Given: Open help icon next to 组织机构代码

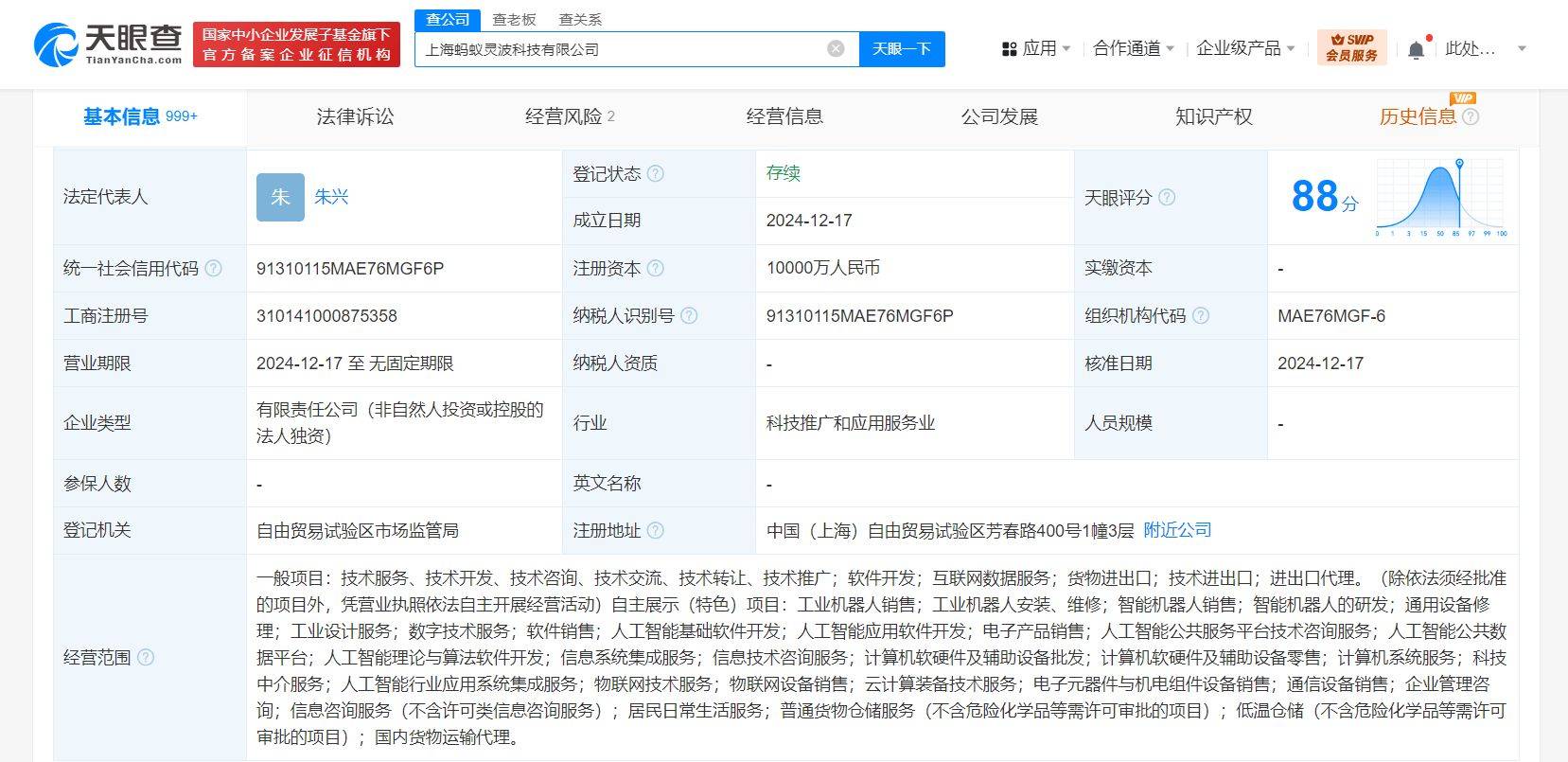Looking at the screenshot, I should coord(1201,316).
